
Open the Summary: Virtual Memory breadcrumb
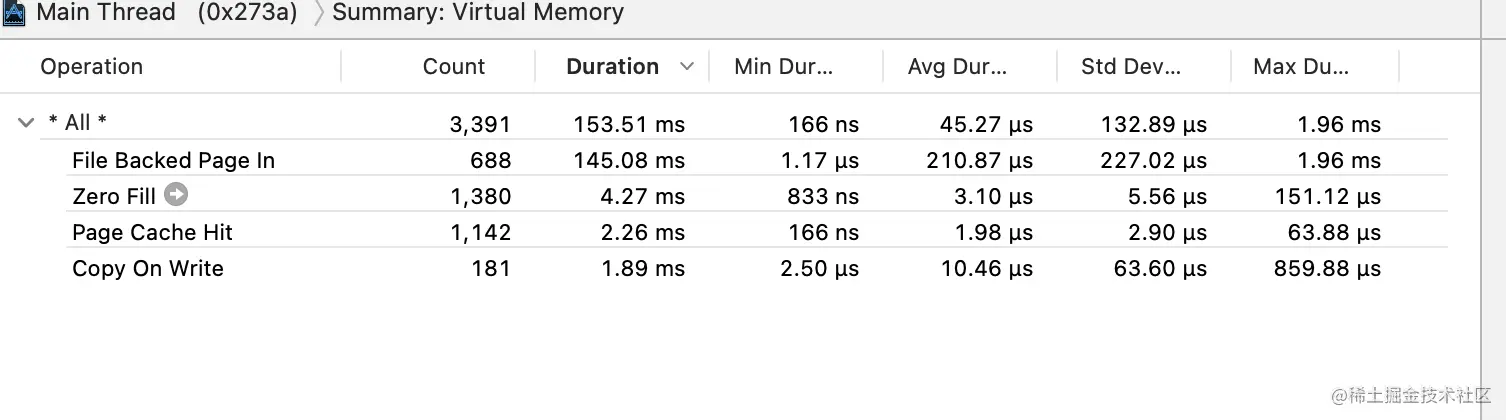click(x=477, y=13)
